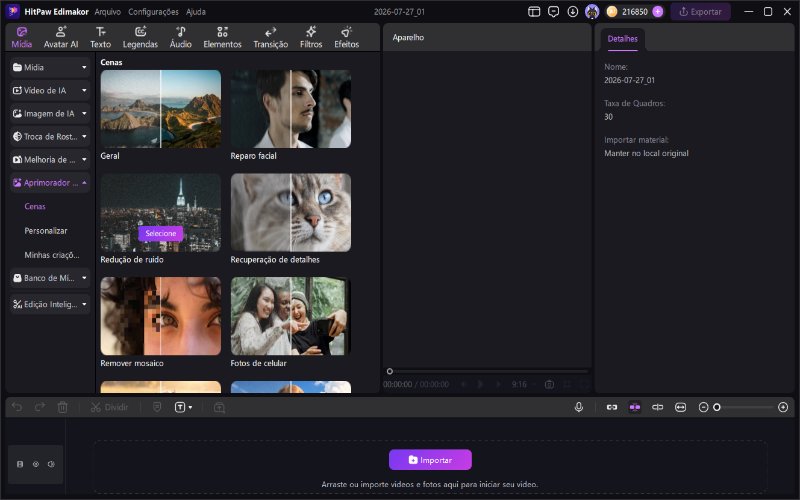
Task: Collapse the Aprimorador section
Action: [84, 183]
